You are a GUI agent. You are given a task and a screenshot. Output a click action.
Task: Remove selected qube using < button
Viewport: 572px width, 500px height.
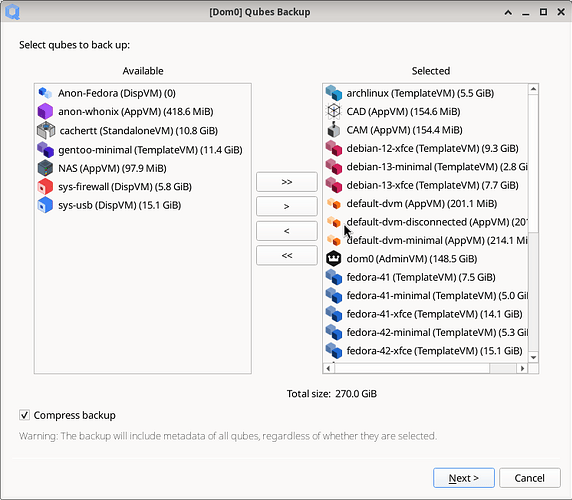click(x=287, y=231)
